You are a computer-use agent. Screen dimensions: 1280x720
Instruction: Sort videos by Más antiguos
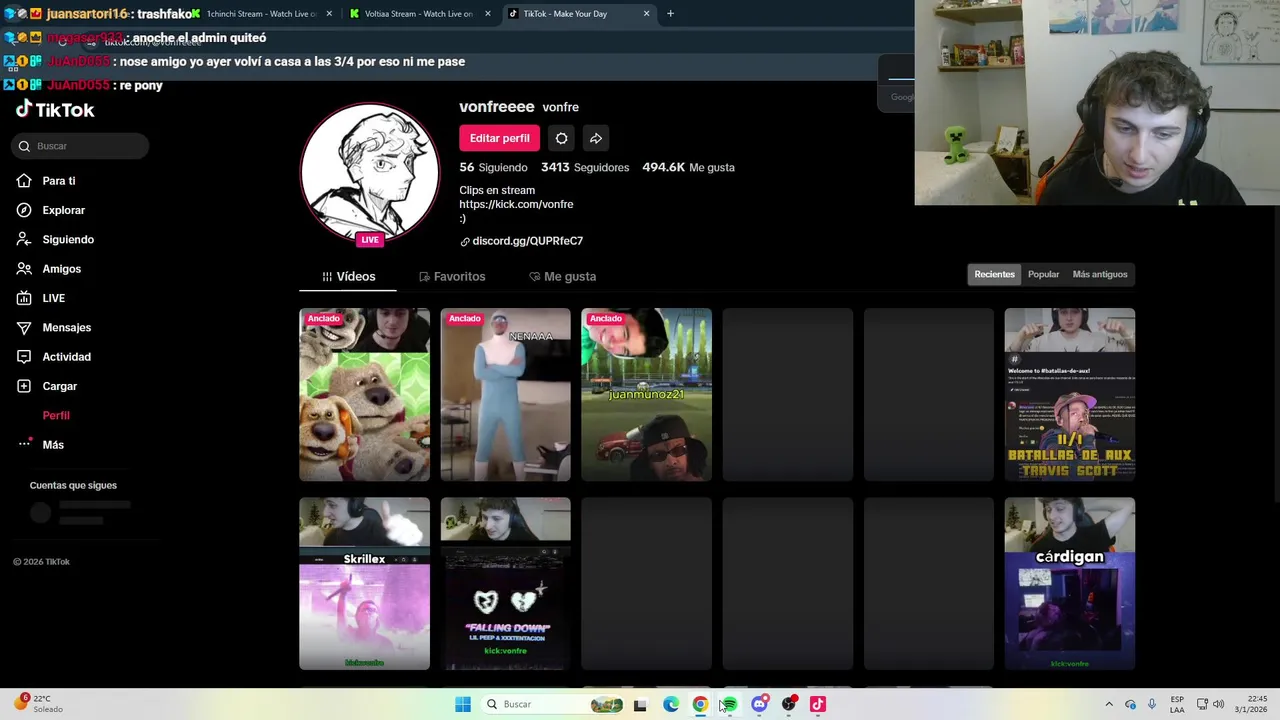click(1099, 274)
